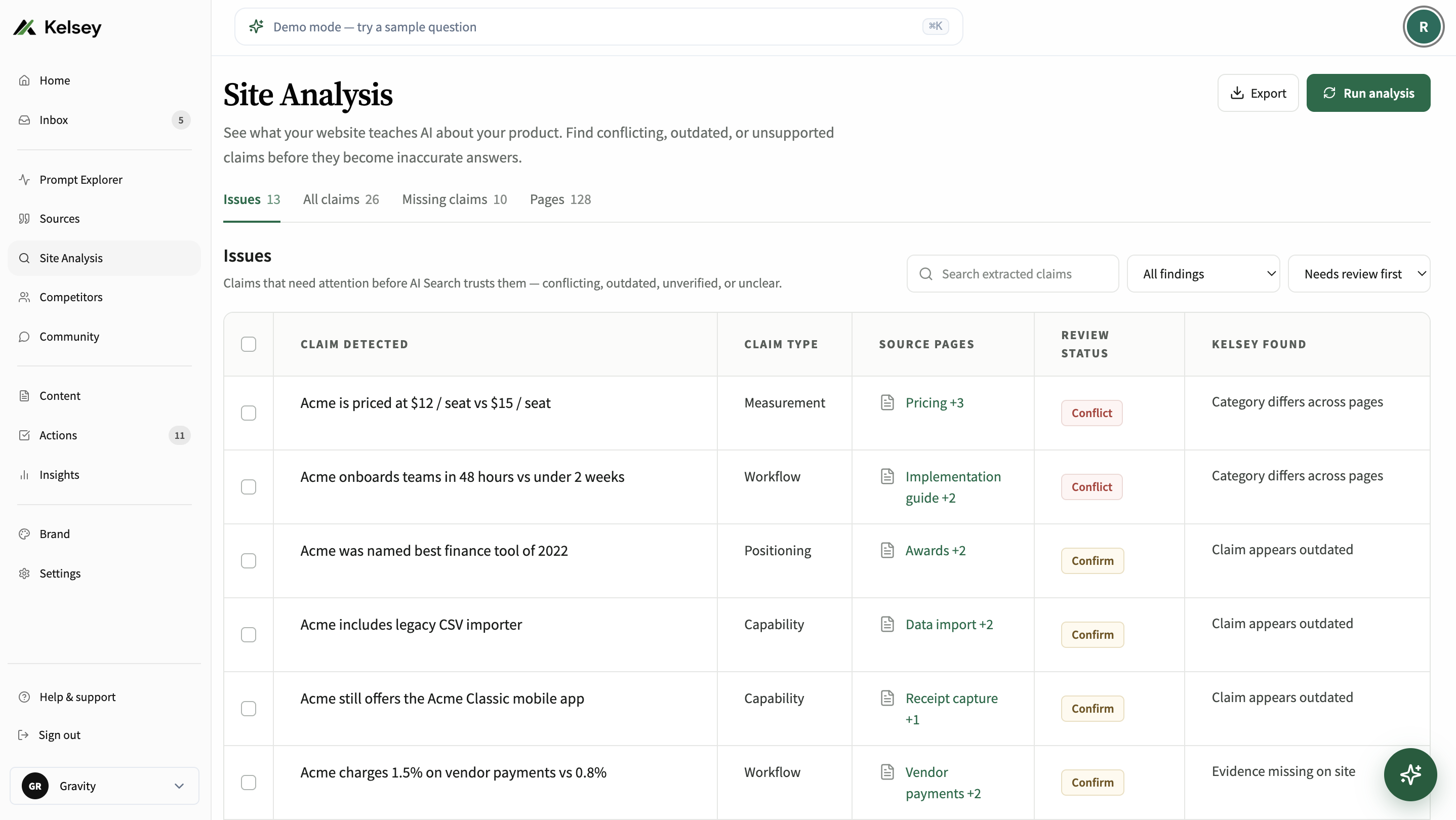This screenshot has width=1456, height=820.
Task: Click the Sources quote icon
Action: [24, 218]
